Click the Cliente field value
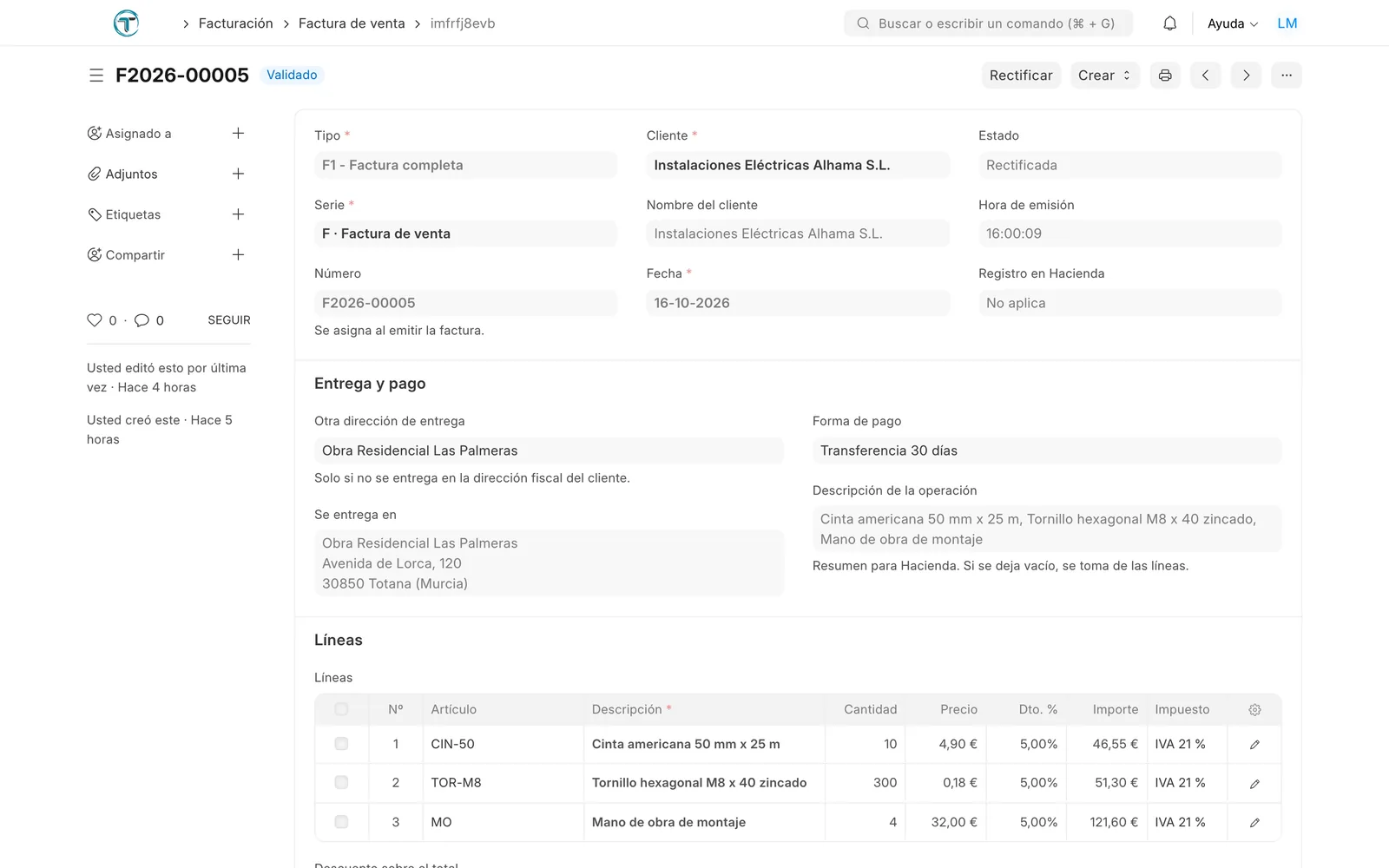The image size is (1389, 868). point(798,165)
